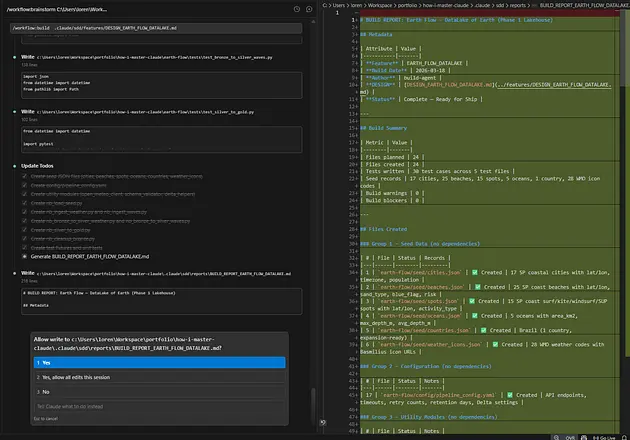Open the 'sdd' breadcrumb segment
The image size is (630, 440).
[x=500, y=5]
